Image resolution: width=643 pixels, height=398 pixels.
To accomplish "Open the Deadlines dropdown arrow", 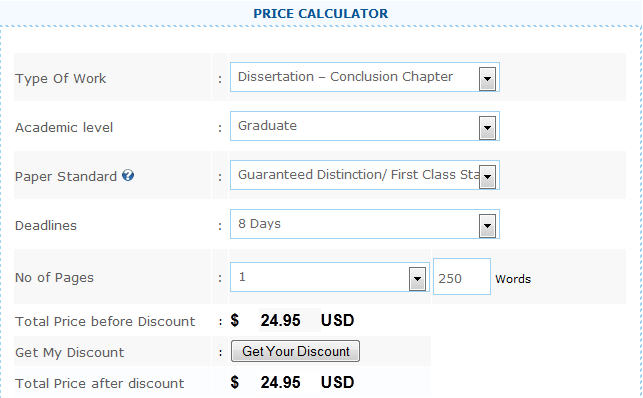I will 487,225.
